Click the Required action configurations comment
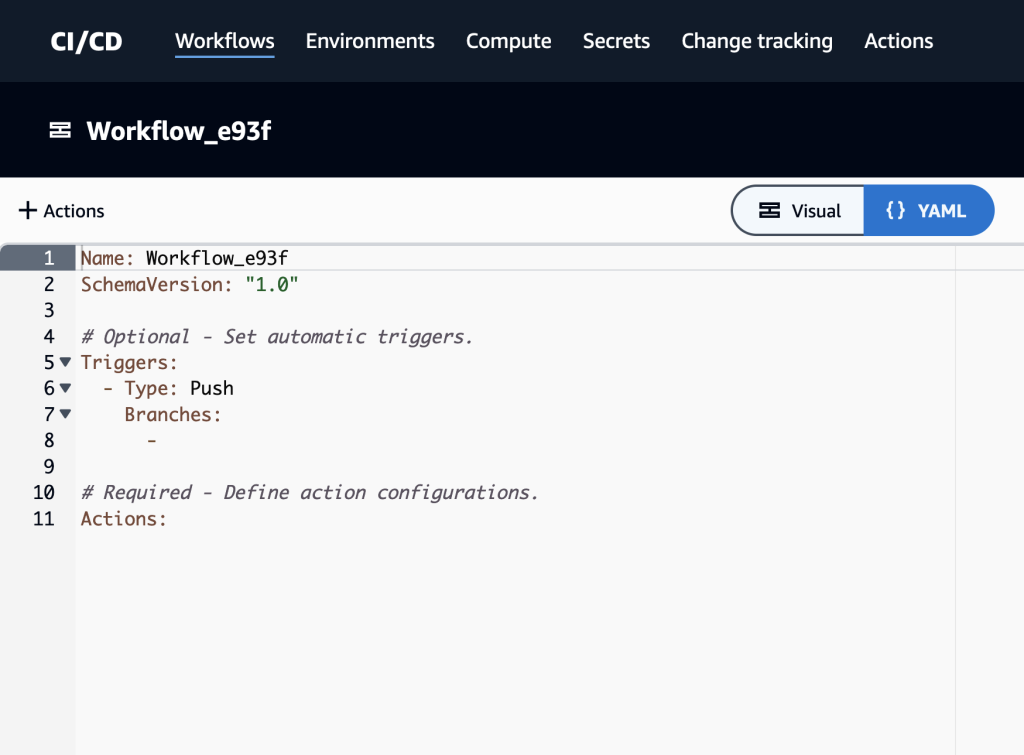The width and height of the screenshot is (1024, 755). point(310,492)
